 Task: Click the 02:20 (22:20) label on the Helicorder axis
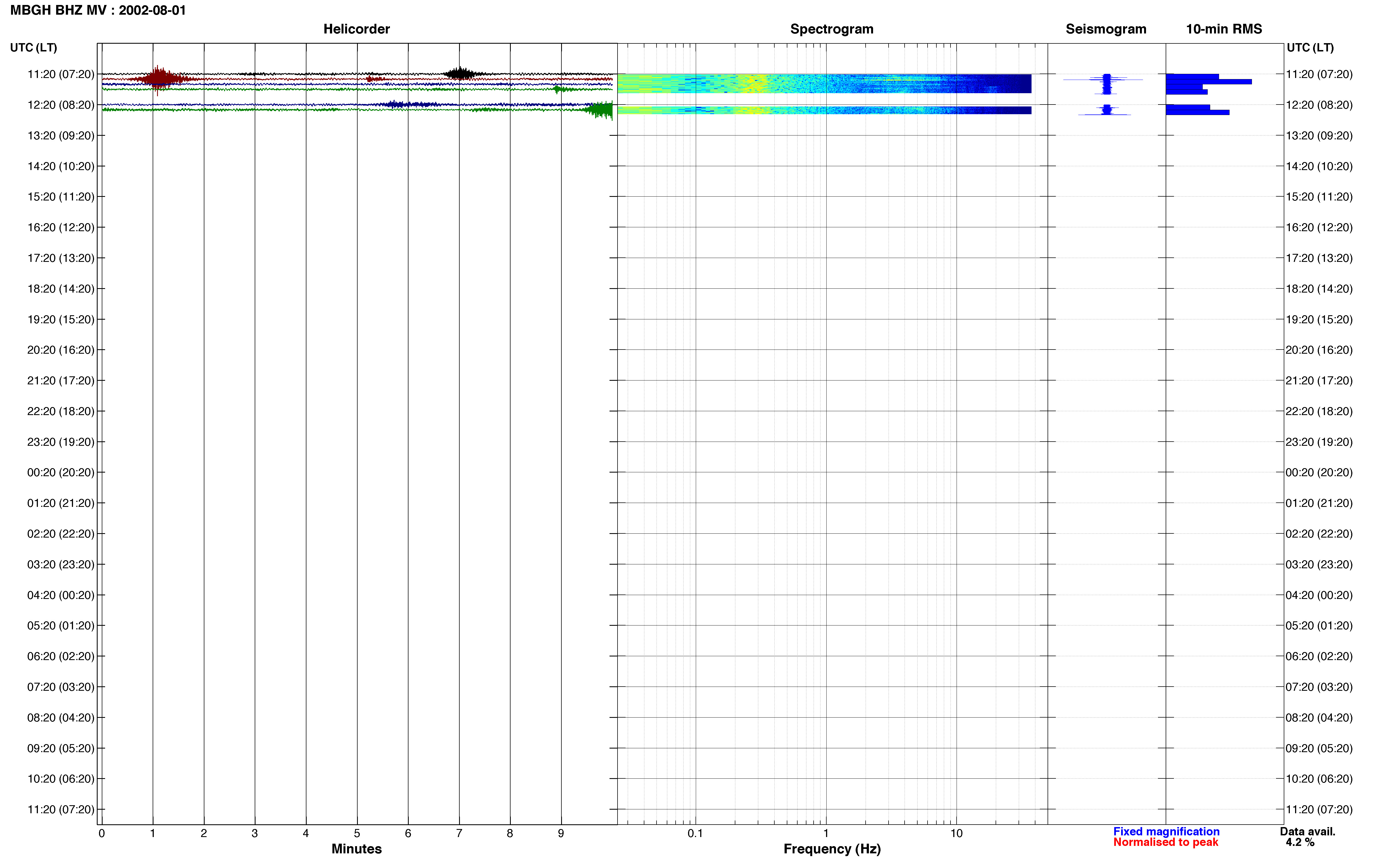point(61,534)
